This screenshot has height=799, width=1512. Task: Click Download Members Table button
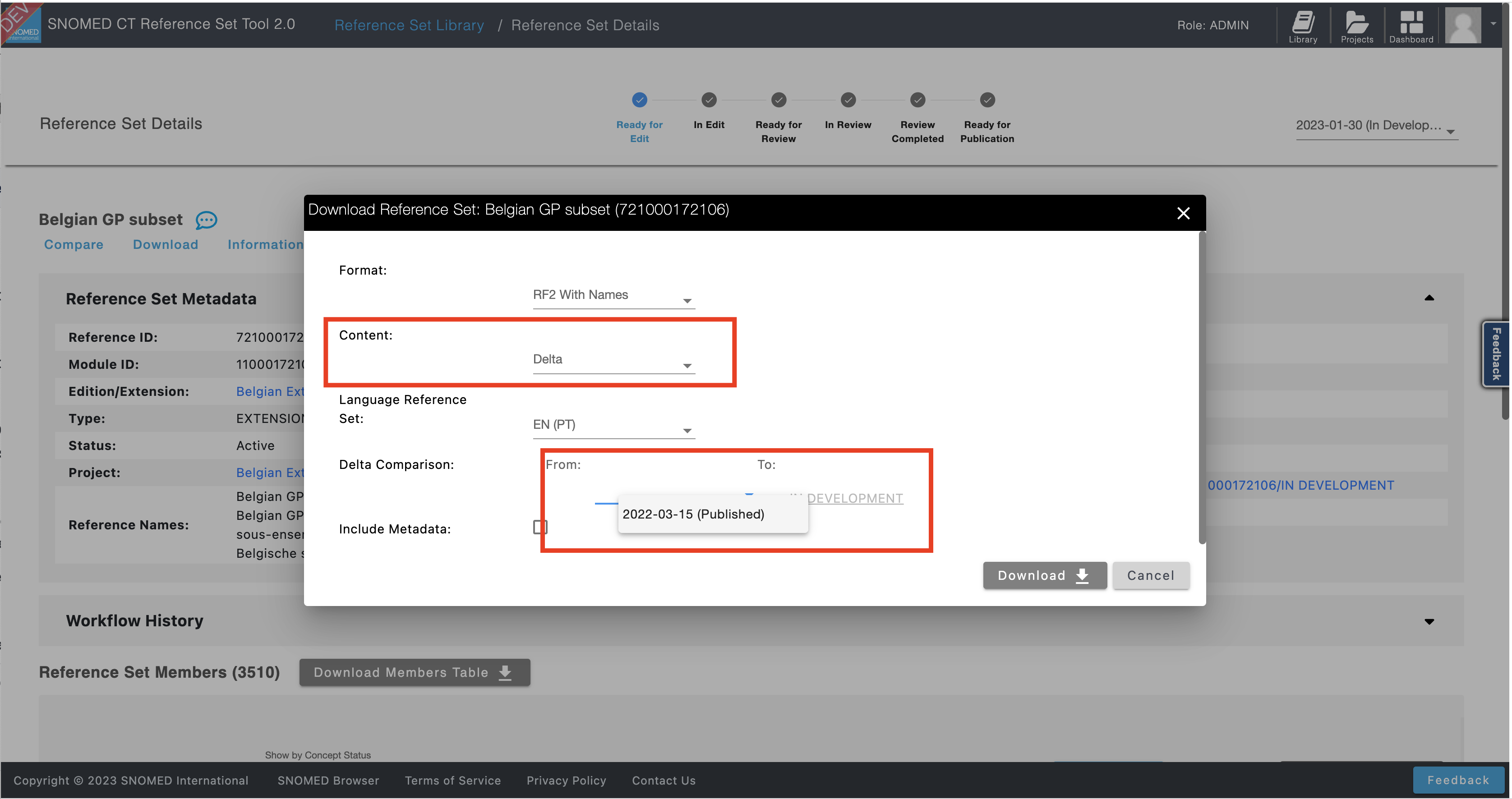click(x=415, y=672)
